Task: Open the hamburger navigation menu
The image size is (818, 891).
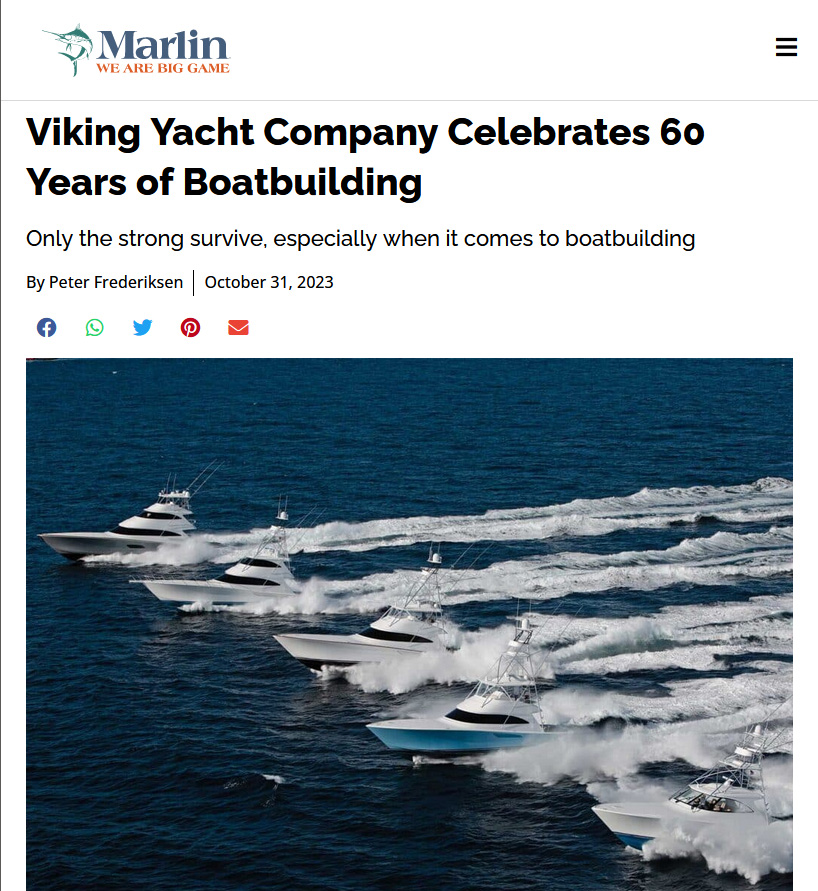Action: coord(786,47)
